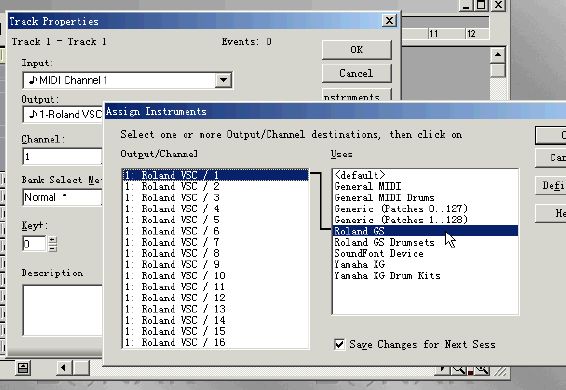The image size is (566, 390).
Task: Choose Roland GS Drumsets definition
Action: (x=425, y=242)
